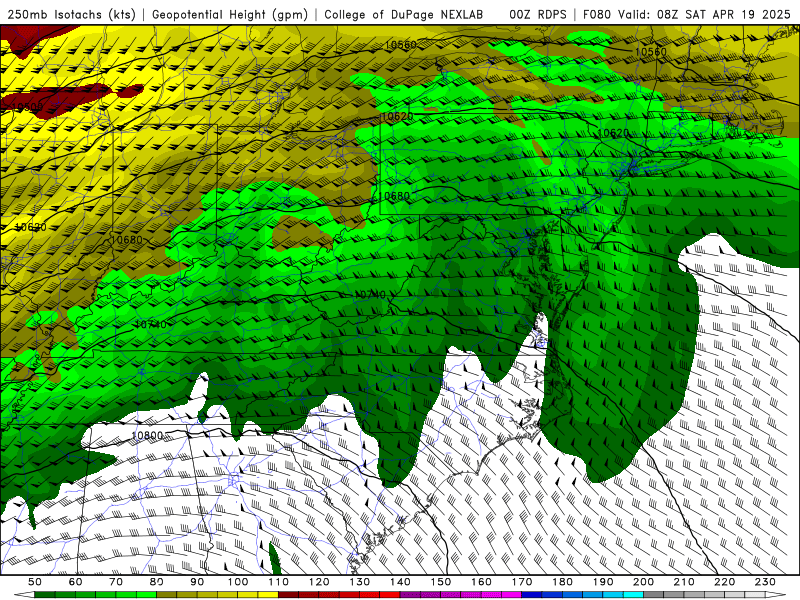Click the 220 value on the legend
Viewport: 800px width, 600px height.
[x=724, y=582]
